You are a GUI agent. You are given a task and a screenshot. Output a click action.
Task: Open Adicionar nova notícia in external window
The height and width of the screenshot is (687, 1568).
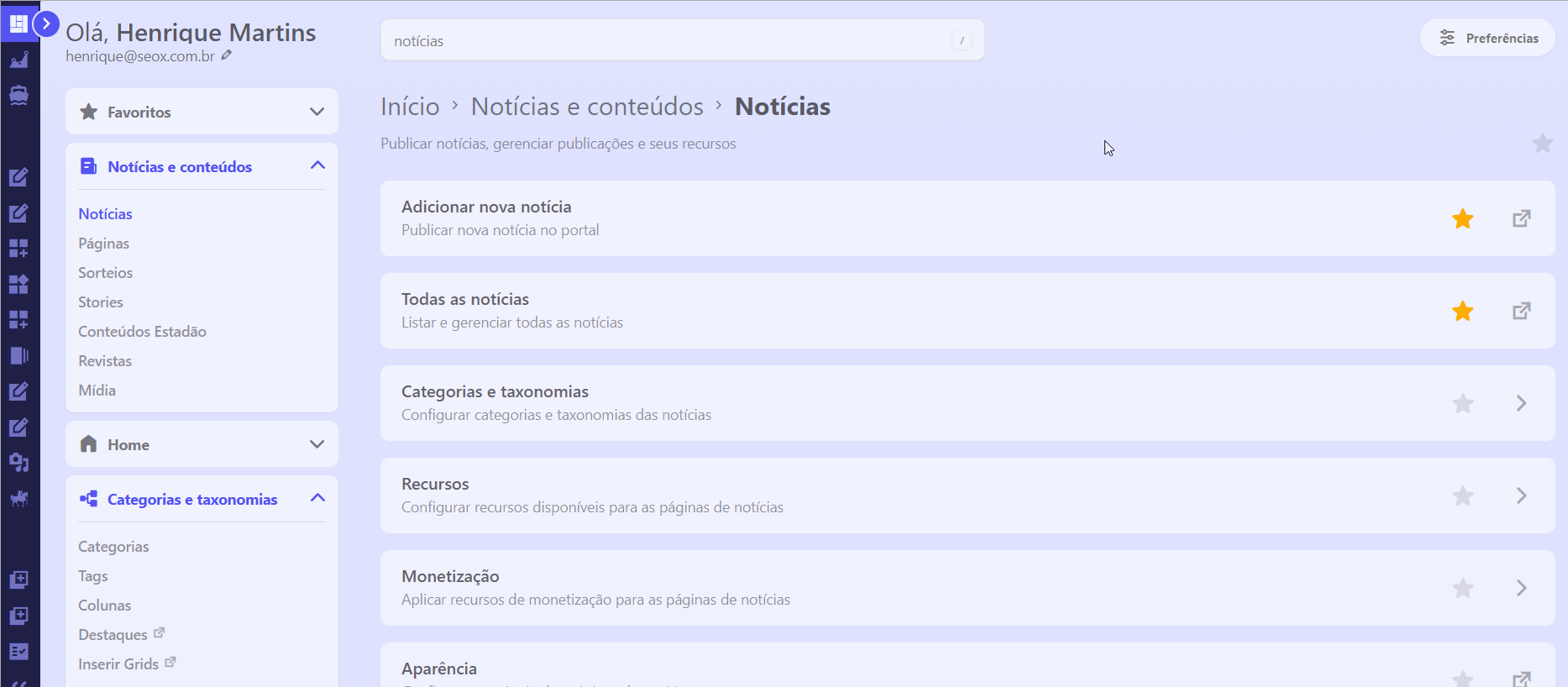pyautogui.click(x=1521, y=218)
